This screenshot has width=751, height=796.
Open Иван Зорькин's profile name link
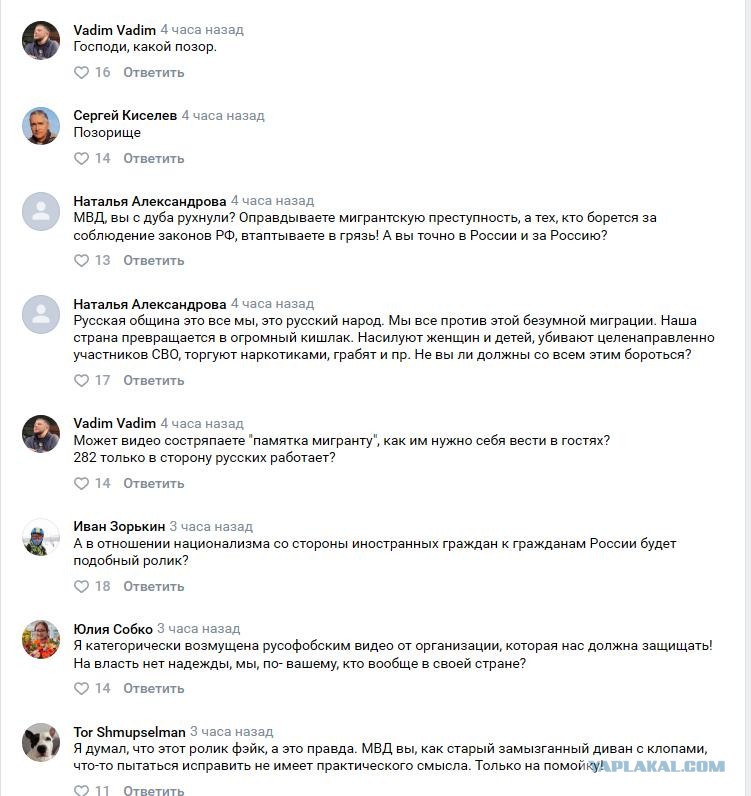click(119, 526)
